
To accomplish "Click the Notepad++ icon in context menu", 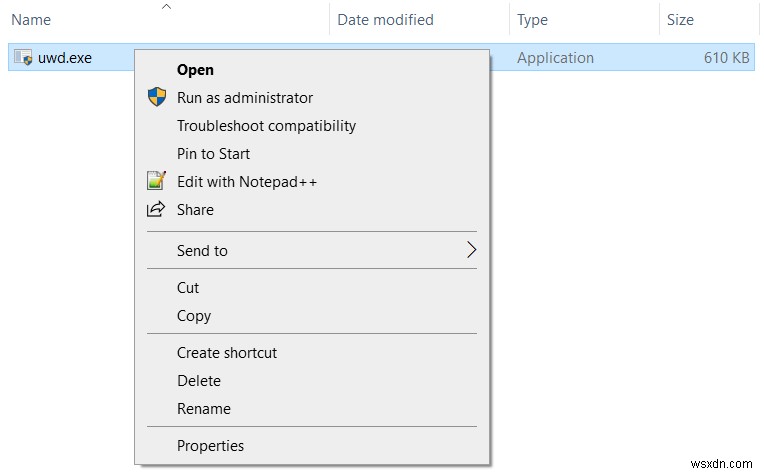I will pyautogui.click(x=156, y=181).
